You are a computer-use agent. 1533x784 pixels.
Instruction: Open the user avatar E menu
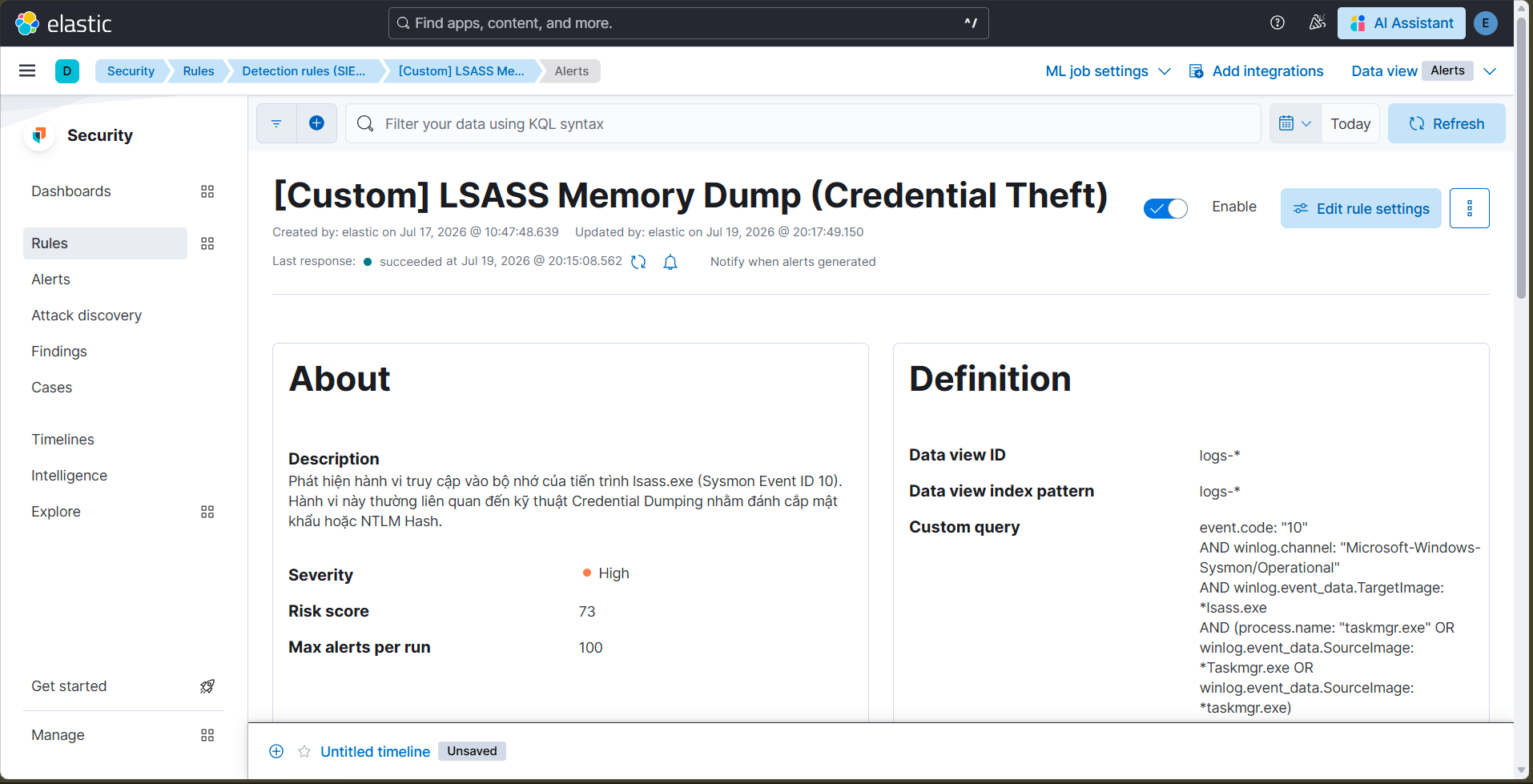(1486, 23)
